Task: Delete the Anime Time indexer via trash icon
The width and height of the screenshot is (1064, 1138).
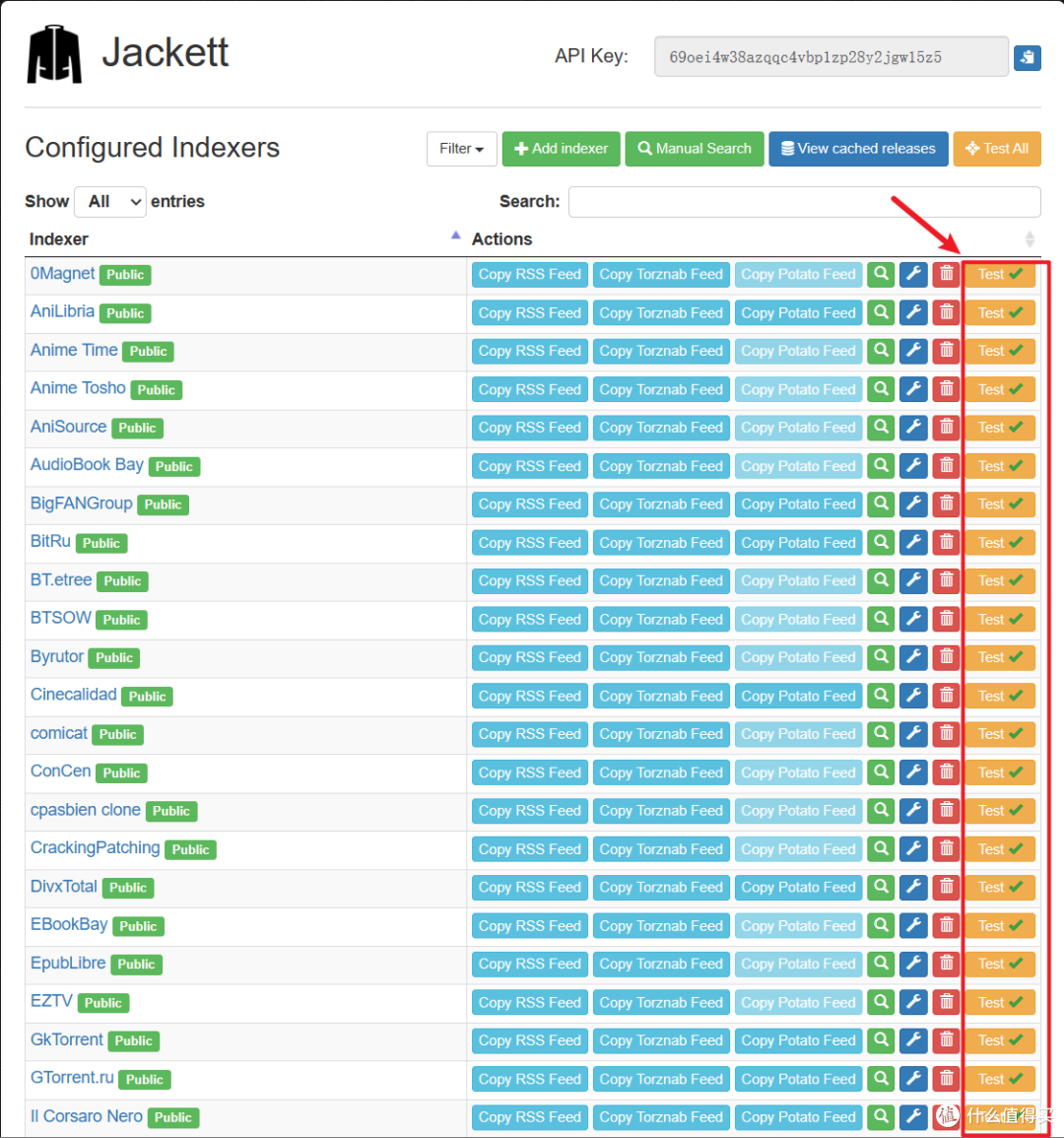Action: [947, 351]
